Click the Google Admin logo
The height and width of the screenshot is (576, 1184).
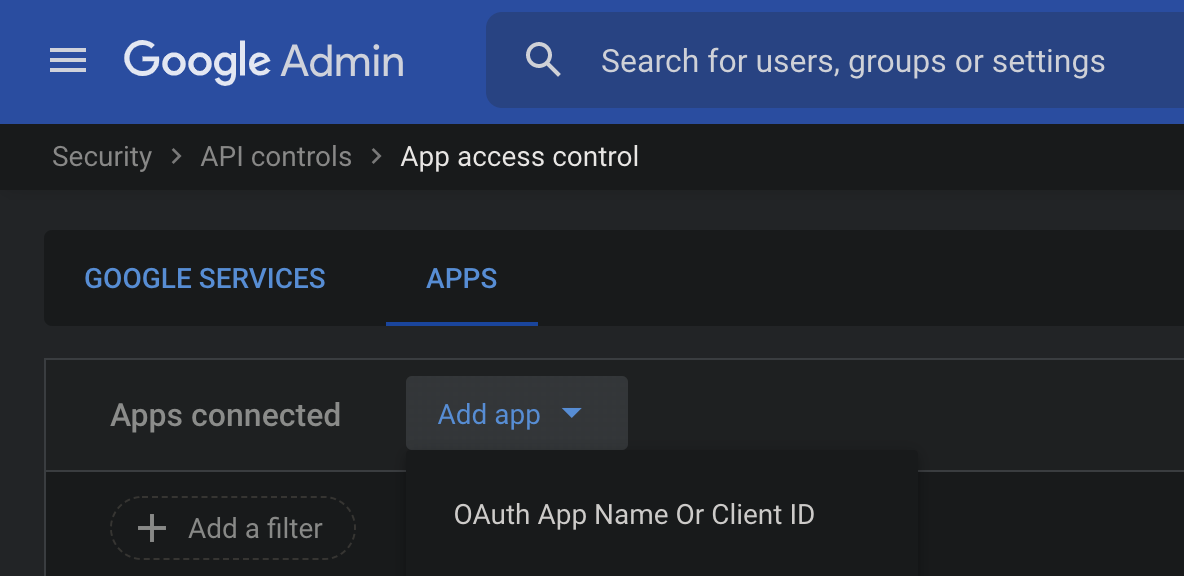(x=264, y=62)
